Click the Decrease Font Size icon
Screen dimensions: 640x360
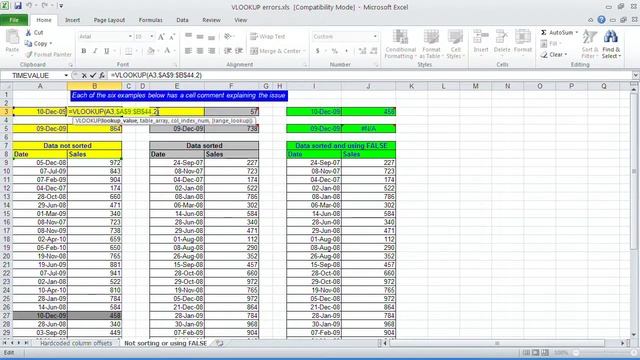click(172, 37)
